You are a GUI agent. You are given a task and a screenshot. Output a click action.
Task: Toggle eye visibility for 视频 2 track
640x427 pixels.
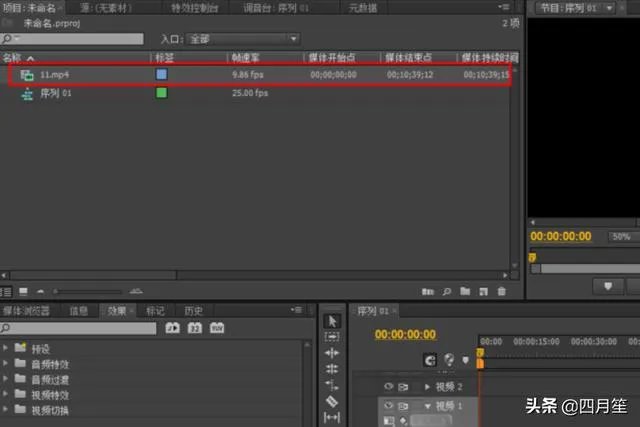click(389, 386)
